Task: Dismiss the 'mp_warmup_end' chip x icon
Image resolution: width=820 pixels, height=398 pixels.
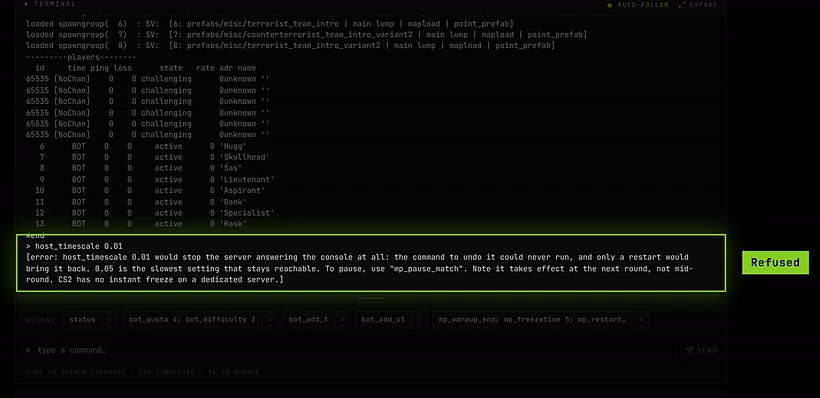Action: 641,320
